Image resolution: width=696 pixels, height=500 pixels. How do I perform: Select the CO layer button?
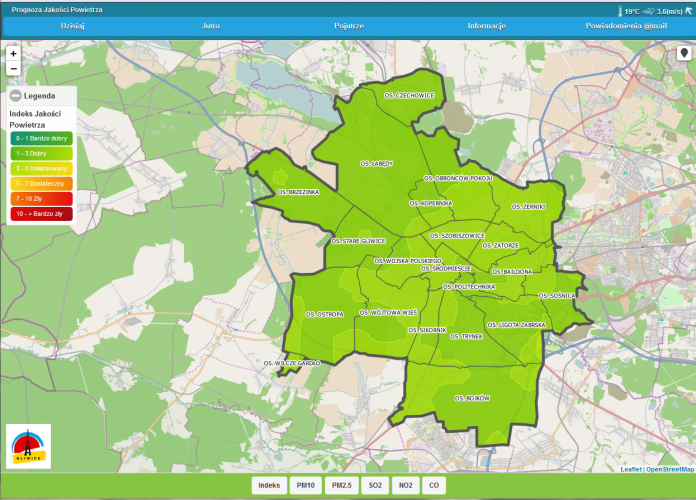click(433, 486)
